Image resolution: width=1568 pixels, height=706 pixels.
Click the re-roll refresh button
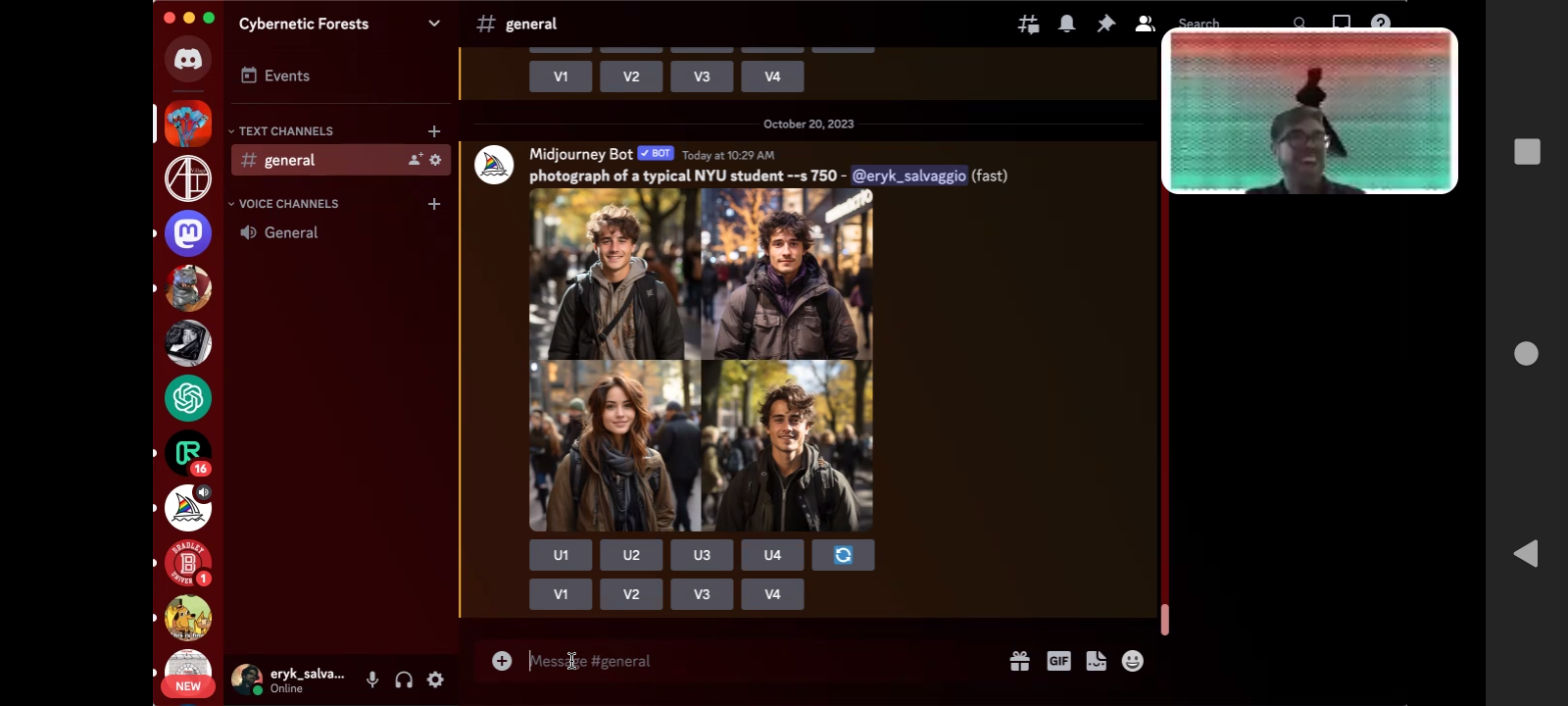[843, 555]
